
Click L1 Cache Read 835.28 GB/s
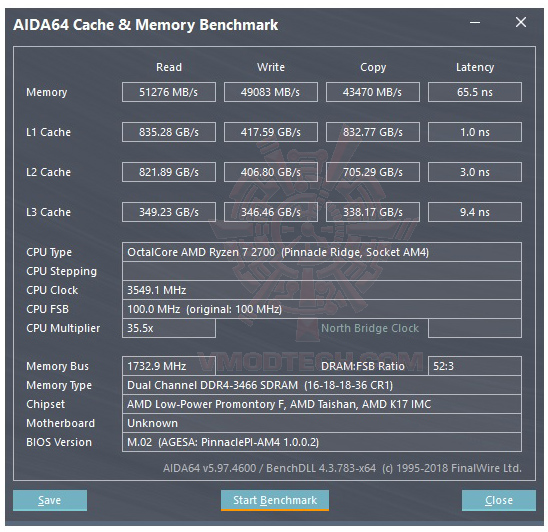[169, 132]
